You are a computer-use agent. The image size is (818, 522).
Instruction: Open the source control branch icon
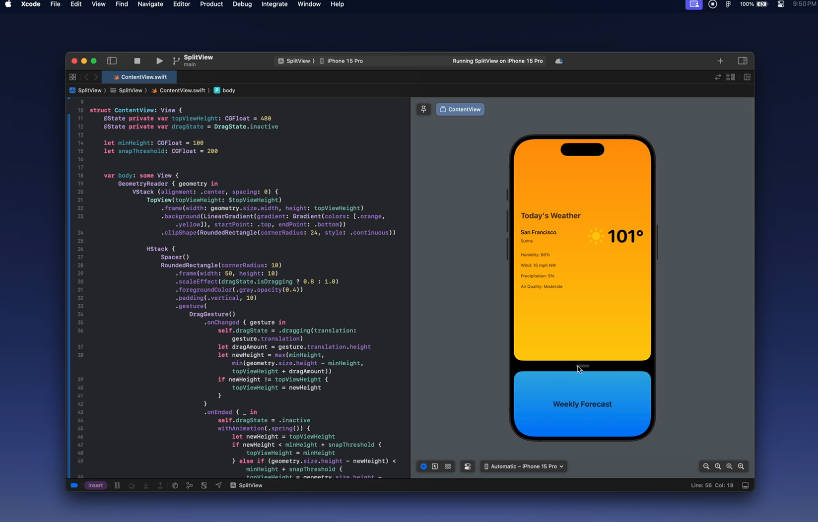pyautogui.click(x=176, y=61)
